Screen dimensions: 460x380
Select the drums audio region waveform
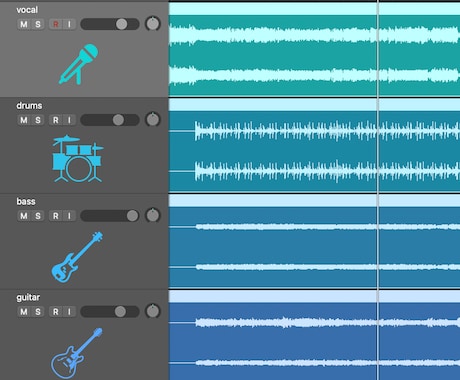pos(315,151)
